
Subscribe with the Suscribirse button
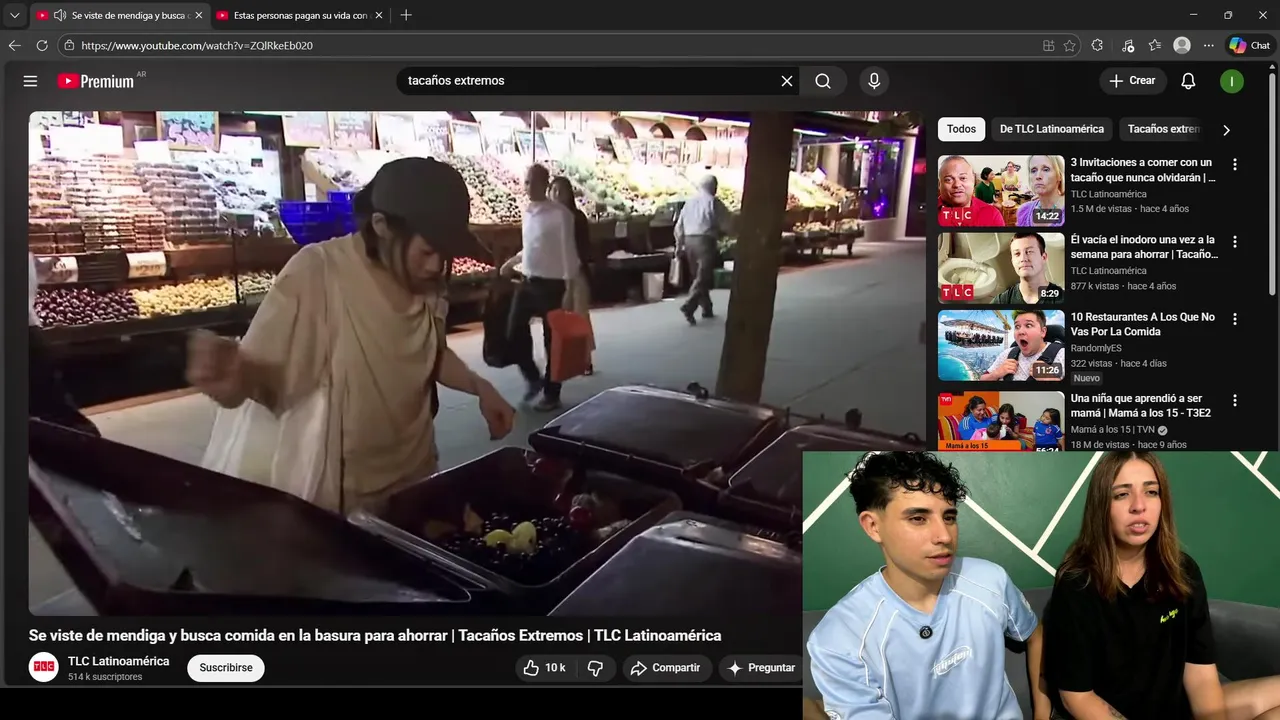226,668
